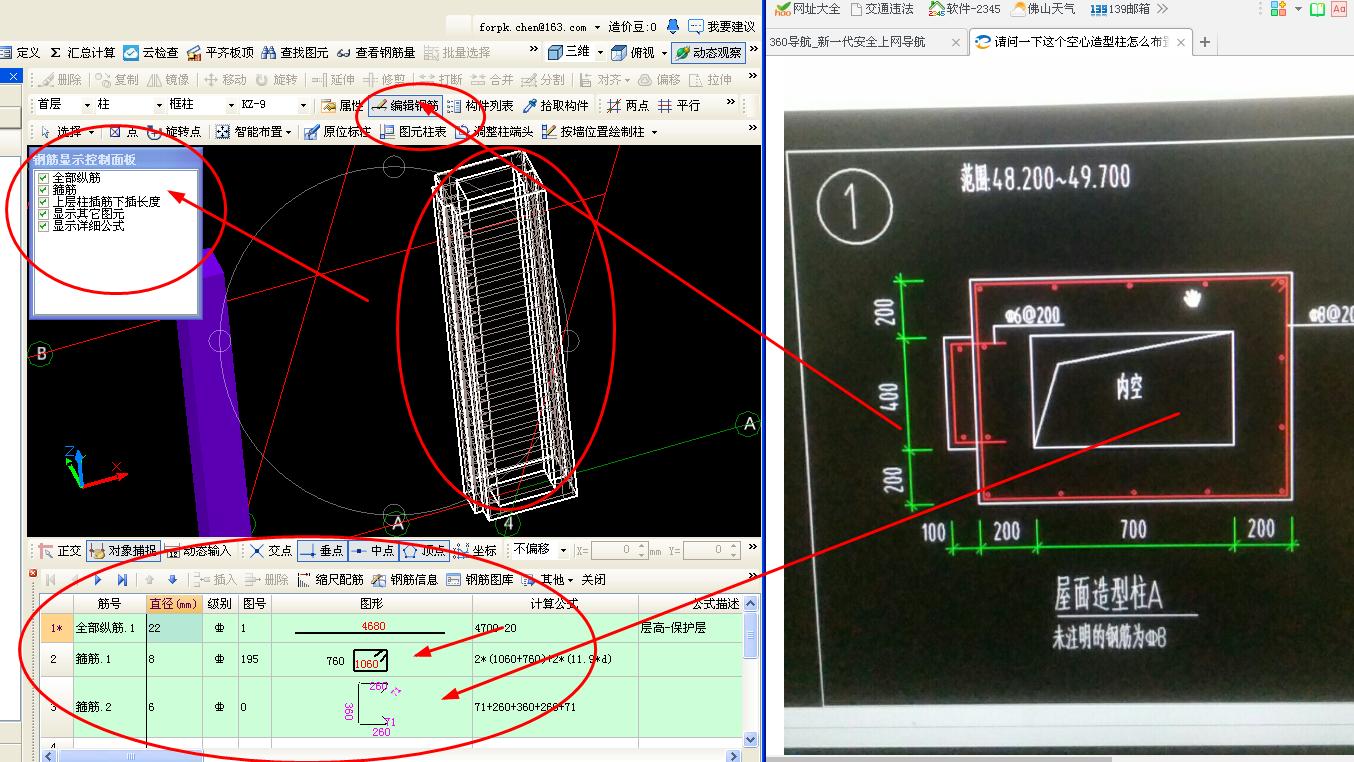This screenshot has width=1354, height=762.
Task: Select 点 point drawing tool
Action: [x=123, y=131]
